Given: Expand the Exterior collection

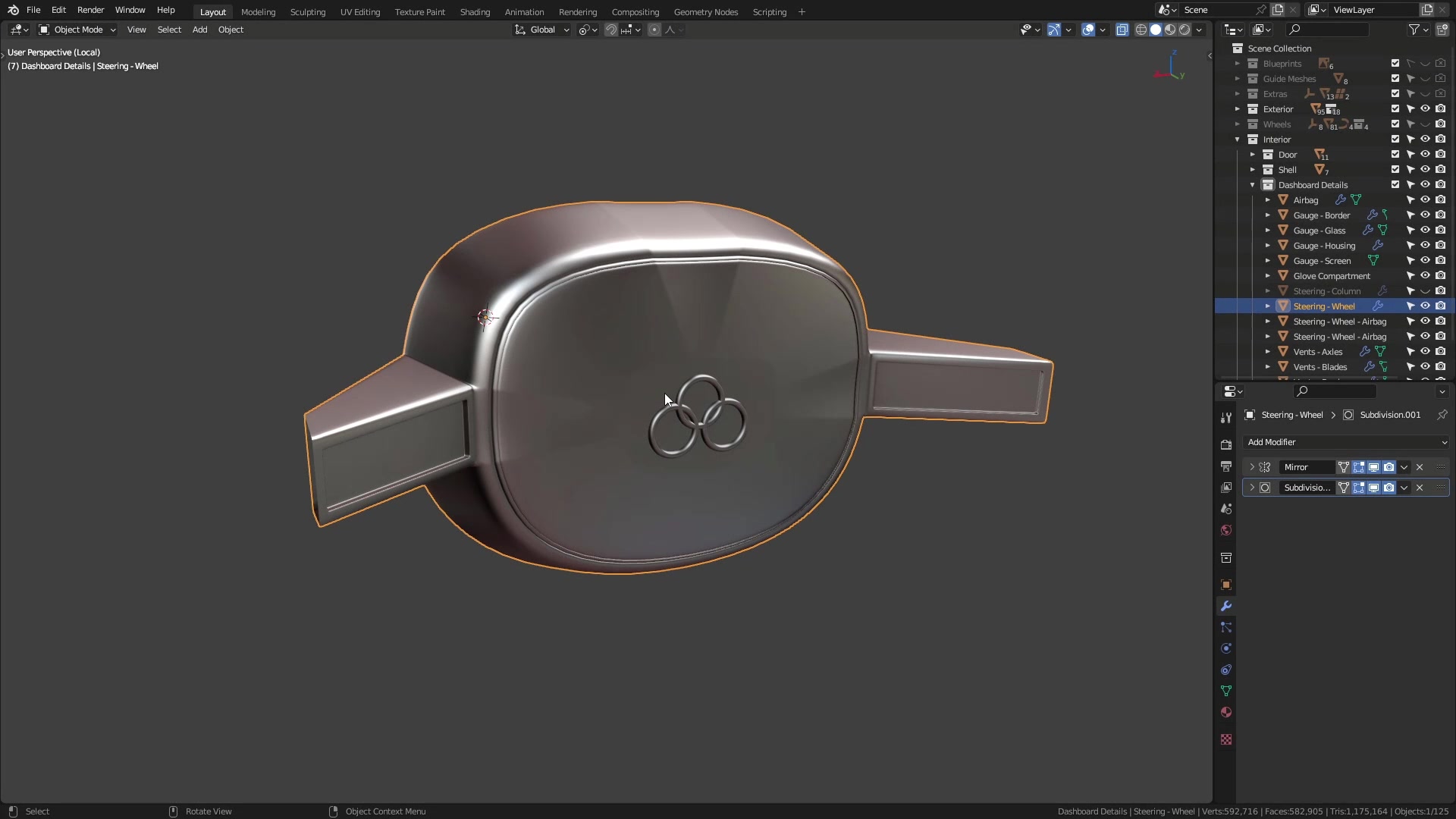Looking at the screenshot, I should [1238, 108].
